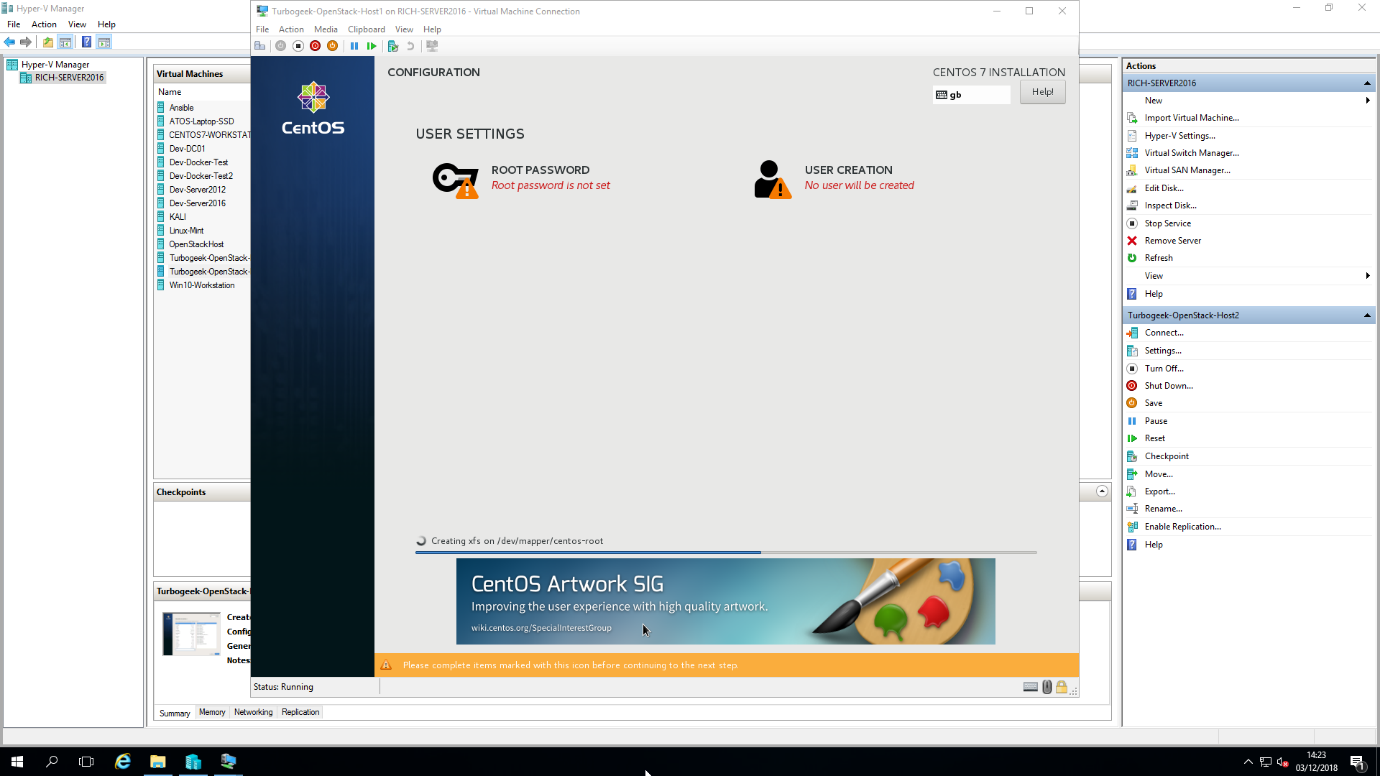Open the Clipboard menu in VM Connection
Viewport: 1380px width, 776px height.
point(366,29)
